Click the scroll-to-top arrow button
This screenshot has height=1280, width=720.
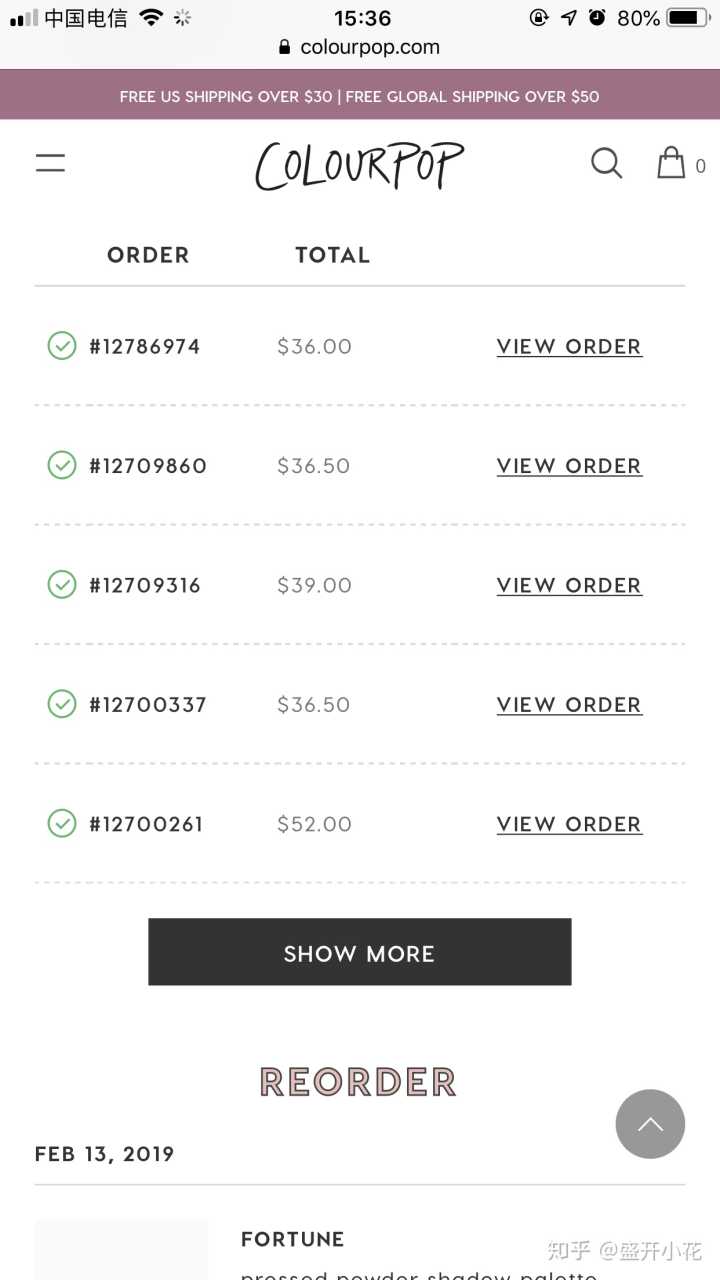click(650, 1124)
